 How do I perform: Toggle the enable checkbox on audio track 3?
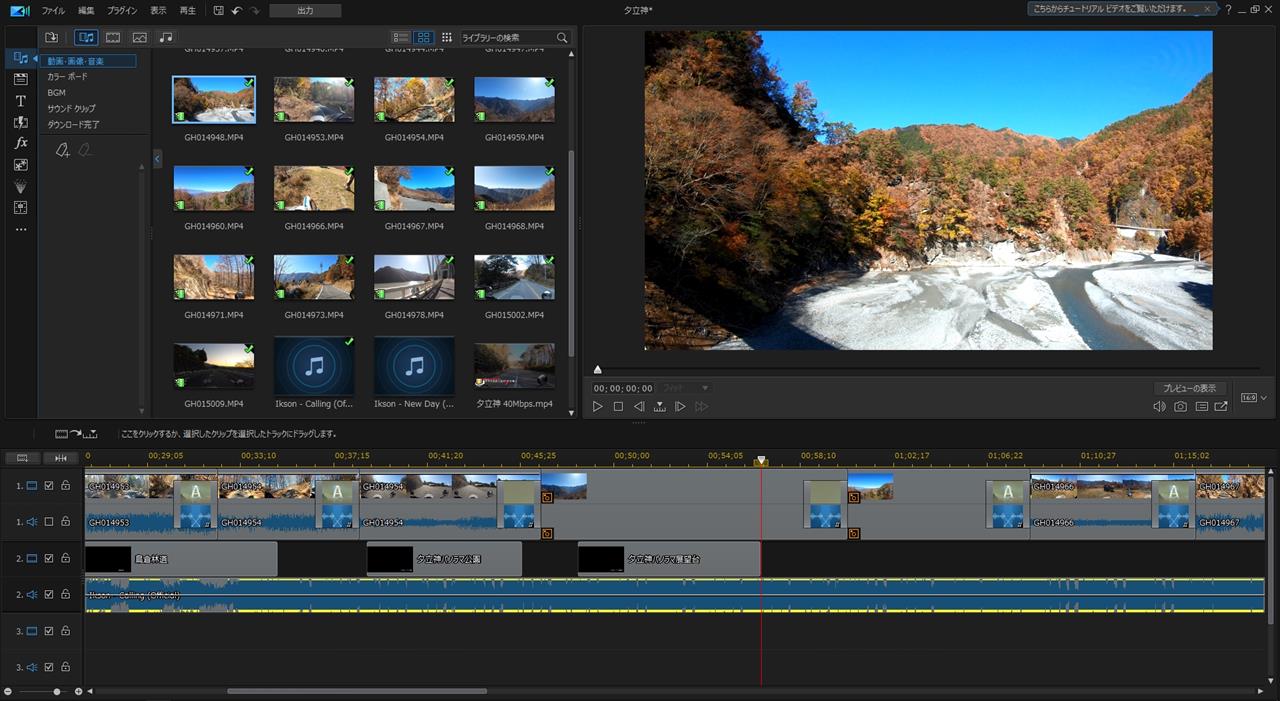pyautogui.click(x=49, y=667)
